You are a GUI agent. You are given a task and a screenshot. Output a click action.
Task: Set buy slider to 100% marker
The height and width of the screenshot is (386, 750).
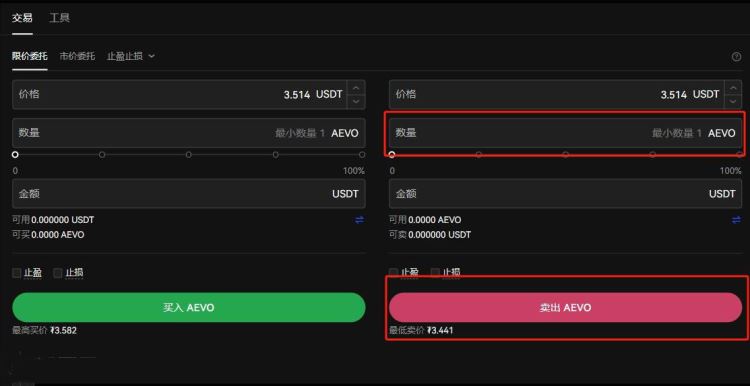point(362,154)
